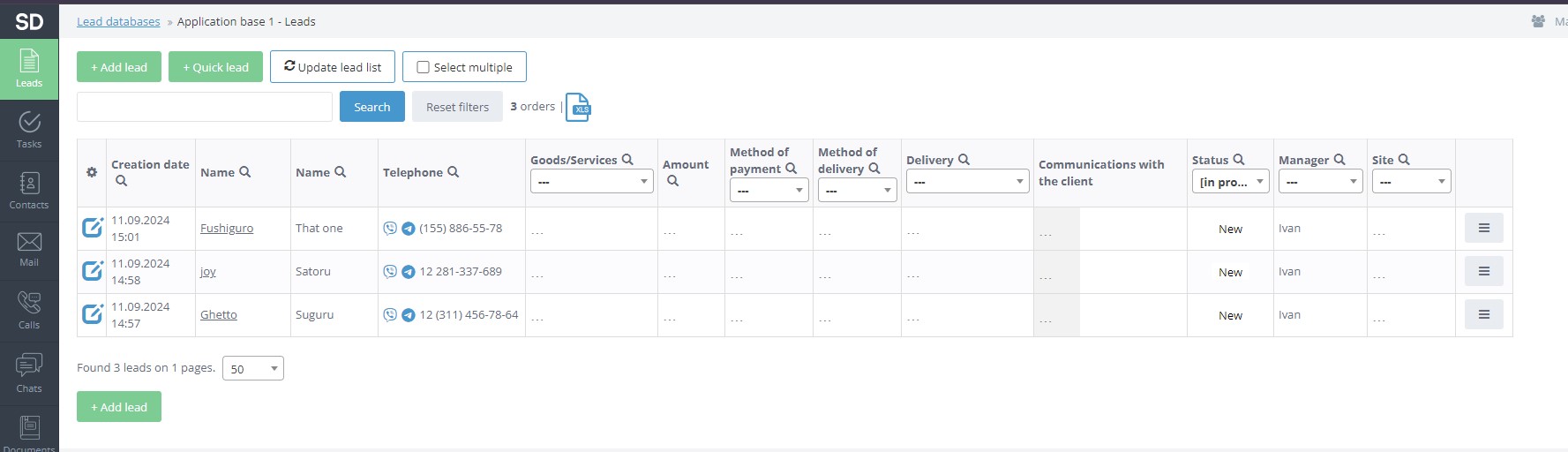The height and width of the screenshot is (452, 1568).
Task: Open the Status filter dropdown
Action: (x=1230, y=182)
